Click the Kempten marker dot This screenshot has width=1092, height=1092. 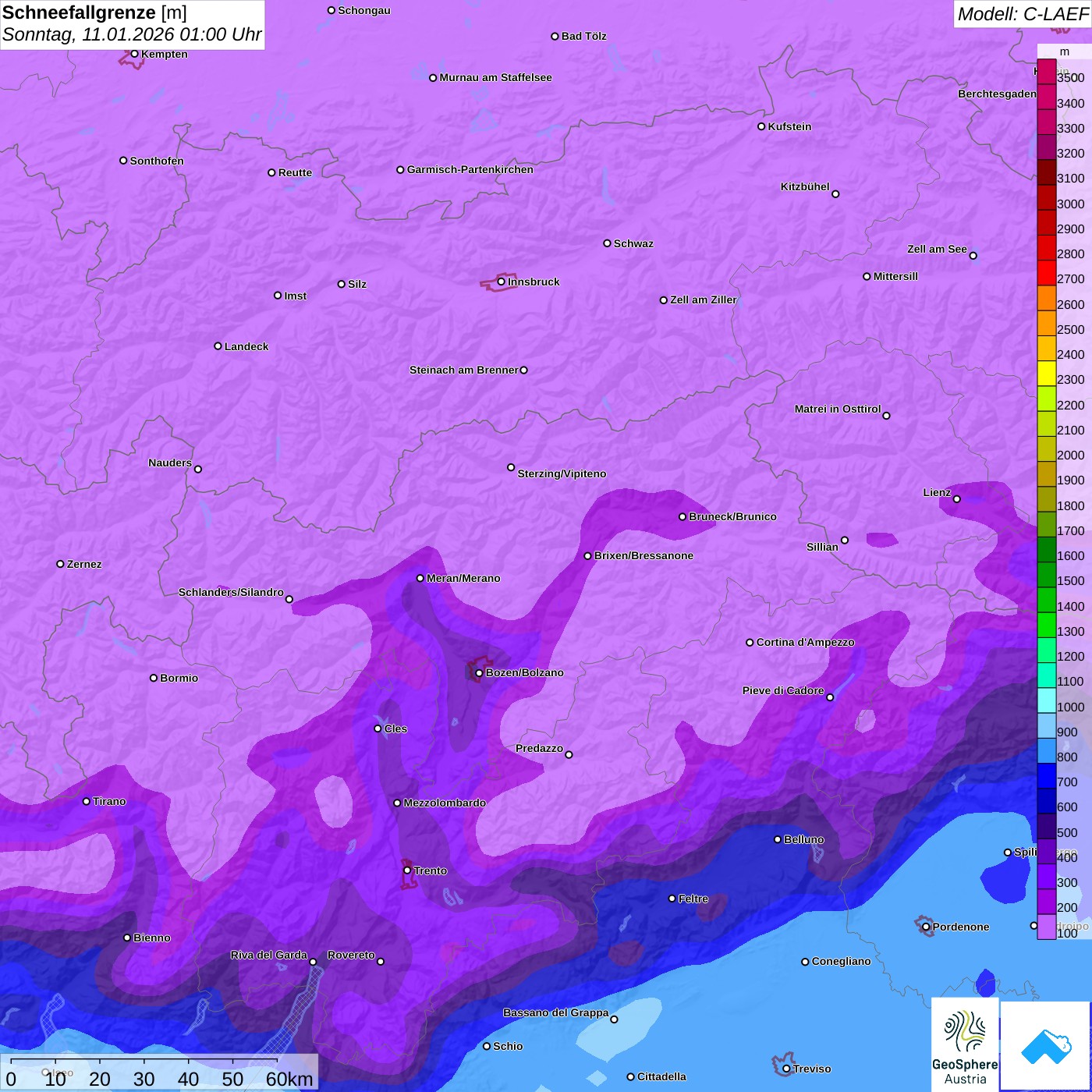(x=134, y=54)
